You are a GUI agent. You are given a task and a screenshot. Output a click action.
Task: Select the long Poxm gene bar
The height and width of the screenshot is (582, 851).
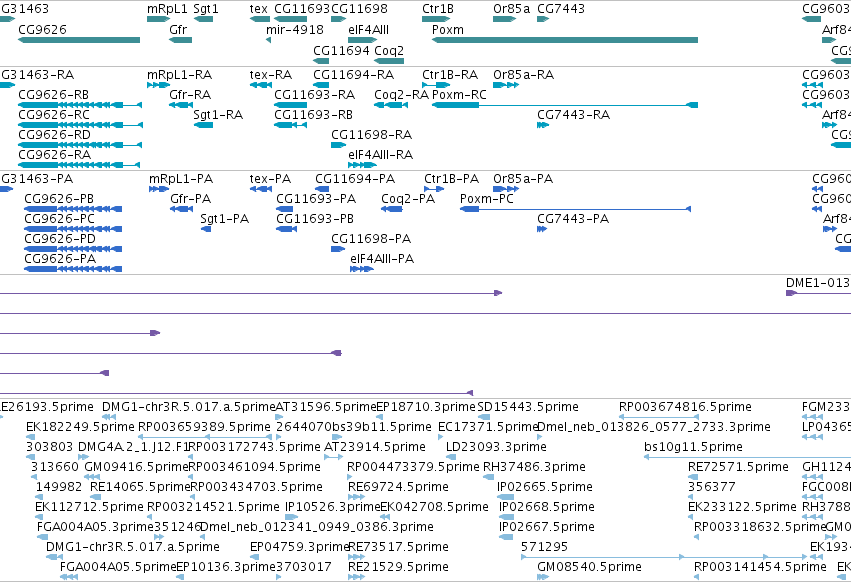tap(565, 40)
